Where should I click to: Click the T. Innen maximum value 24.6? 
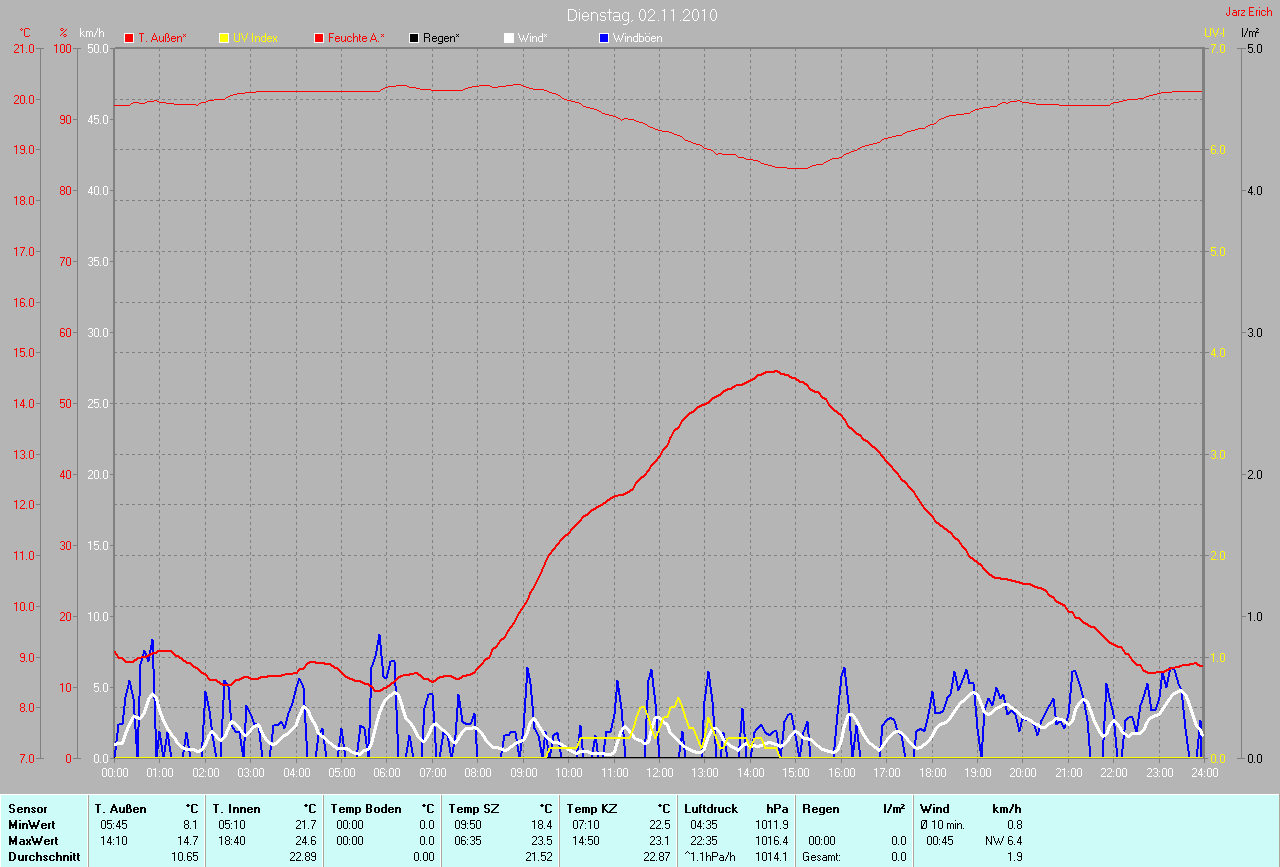click(306, 841)
